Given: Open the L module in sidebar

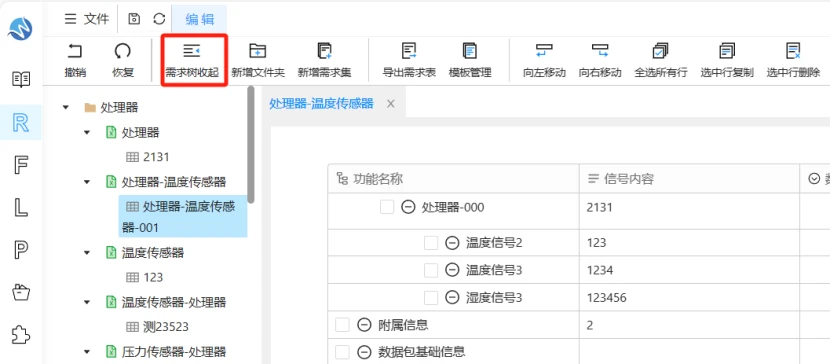Looking at the screenshot, I should [x=21, y=207].
